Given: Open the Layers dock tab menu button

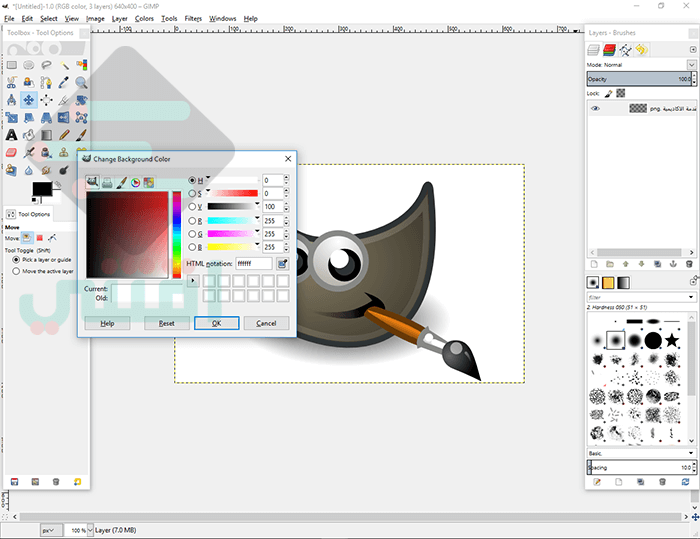Looking at the screenshot, I should coord(693,50).
